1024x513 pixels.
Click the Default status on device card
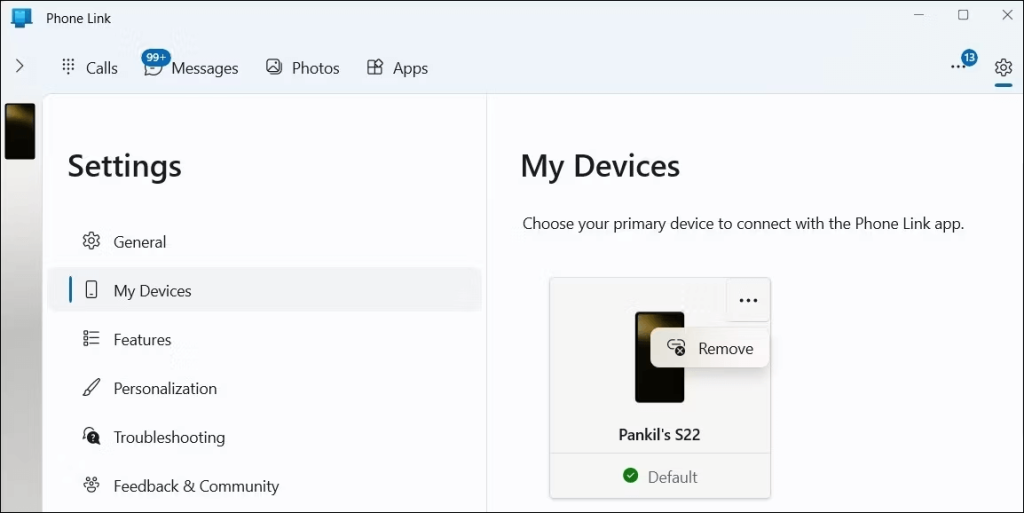660,476
